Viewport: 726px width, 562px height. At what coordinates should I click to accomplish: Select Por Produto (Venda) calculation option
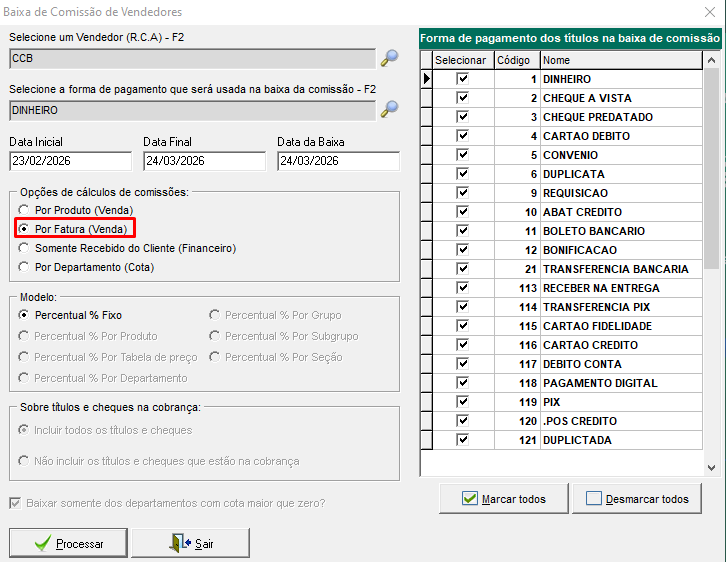pos(23,210)
